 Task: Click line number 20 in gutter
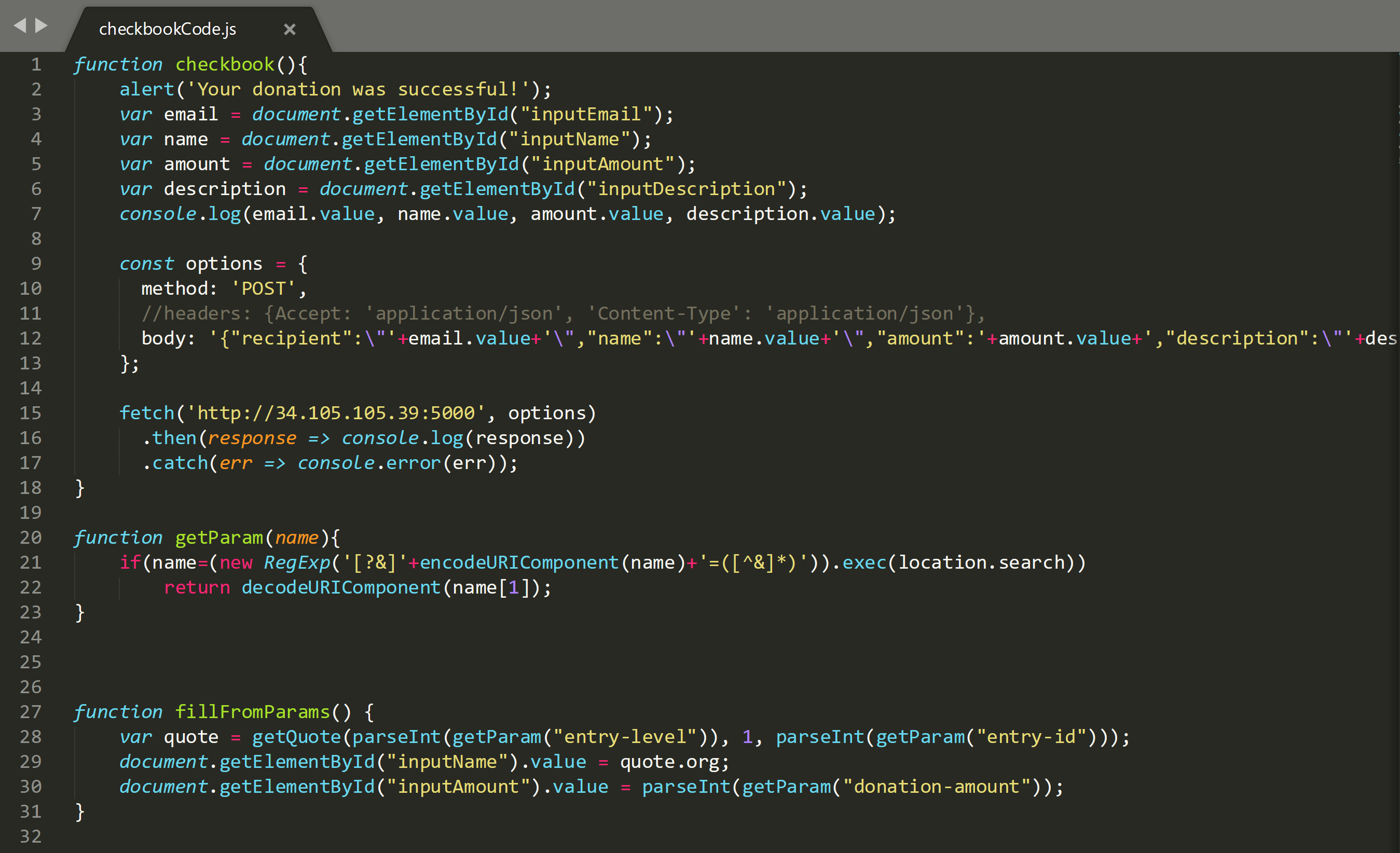(31, 538)
